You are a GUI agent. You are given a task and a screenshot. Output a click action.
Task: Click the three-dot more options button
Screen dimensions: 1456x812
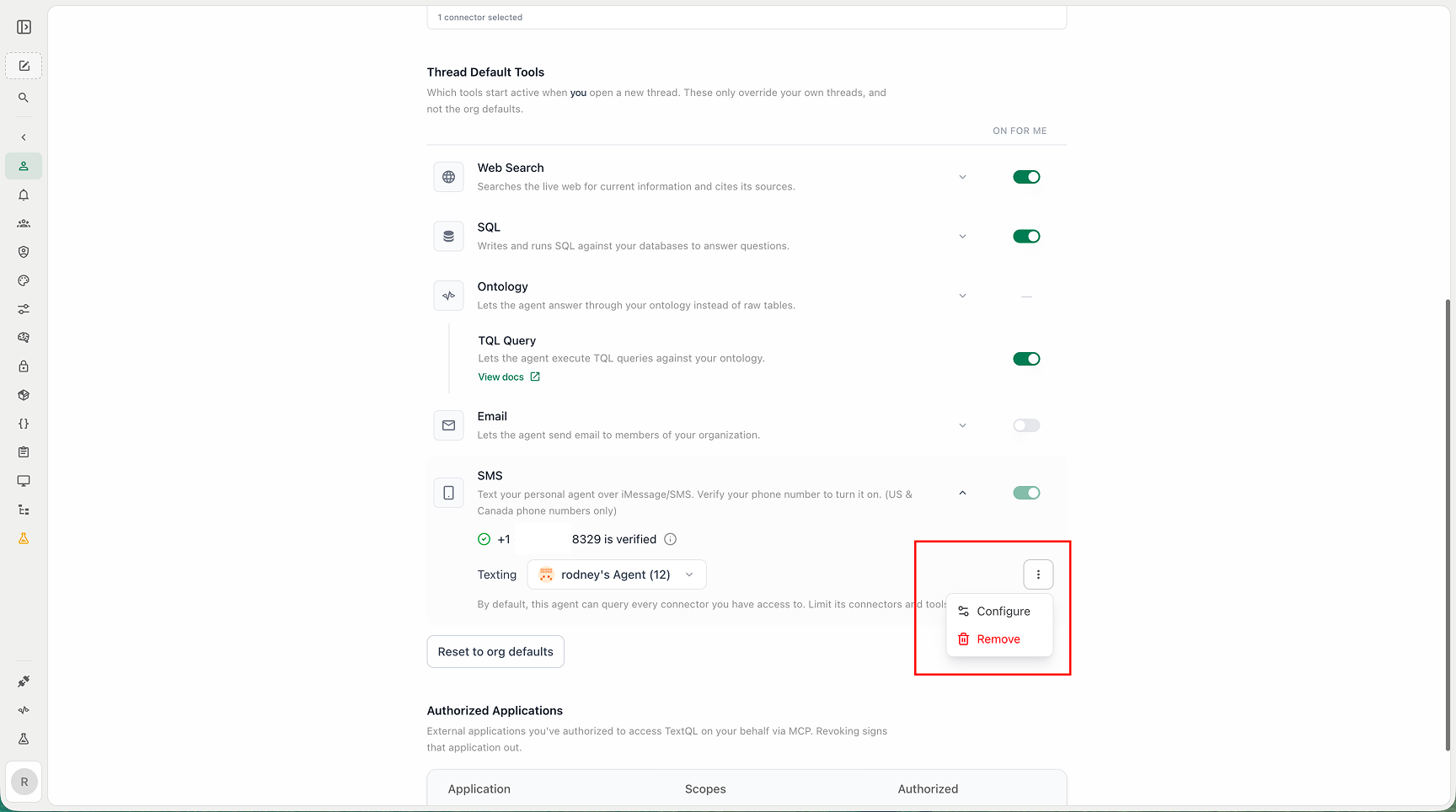(1038, 574)
